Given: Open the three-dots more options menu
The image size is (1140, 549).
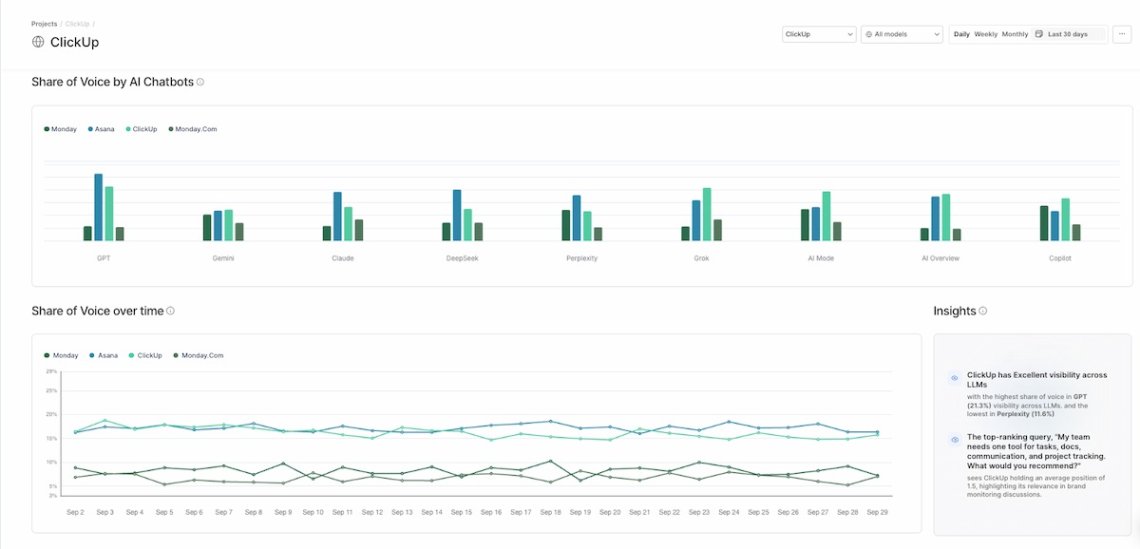Looking at the screenshot, I should [1122, 34].
